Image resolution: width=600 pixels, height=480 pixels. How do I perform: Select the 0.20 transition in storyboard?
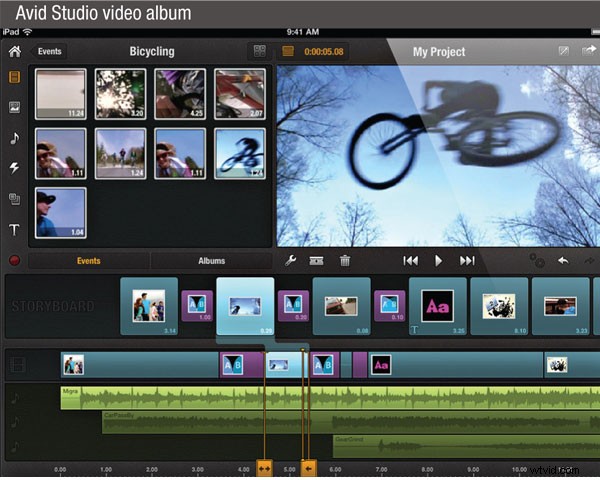[293, 305]
